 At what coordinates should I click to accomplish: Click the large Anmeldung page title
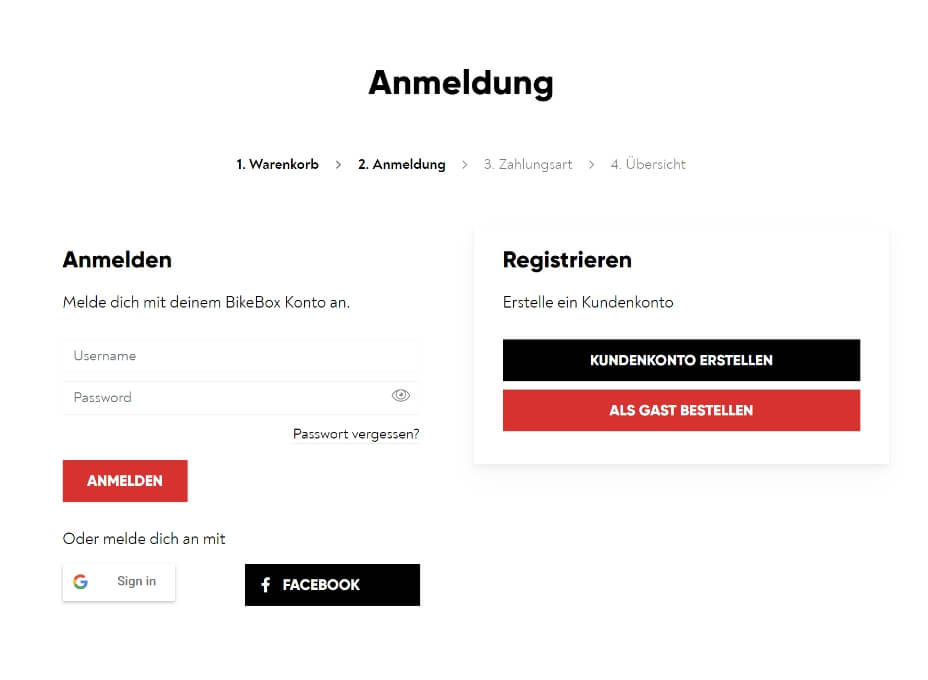(460, 82)
